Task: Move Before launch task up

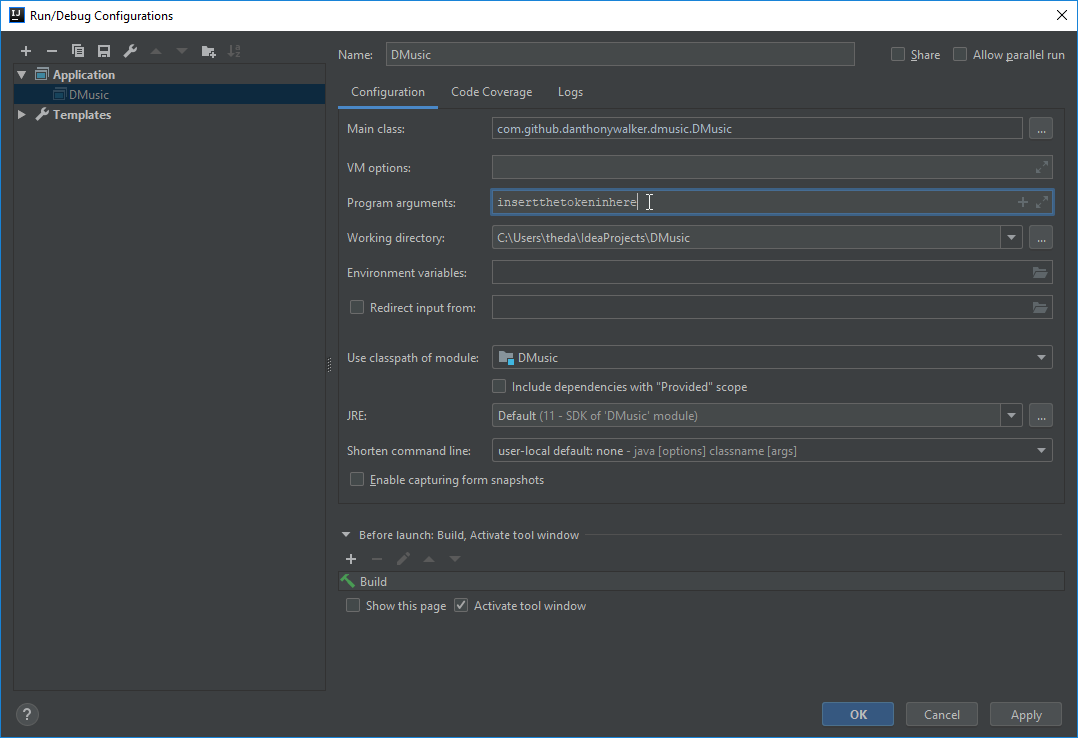Action: point(429,559)
